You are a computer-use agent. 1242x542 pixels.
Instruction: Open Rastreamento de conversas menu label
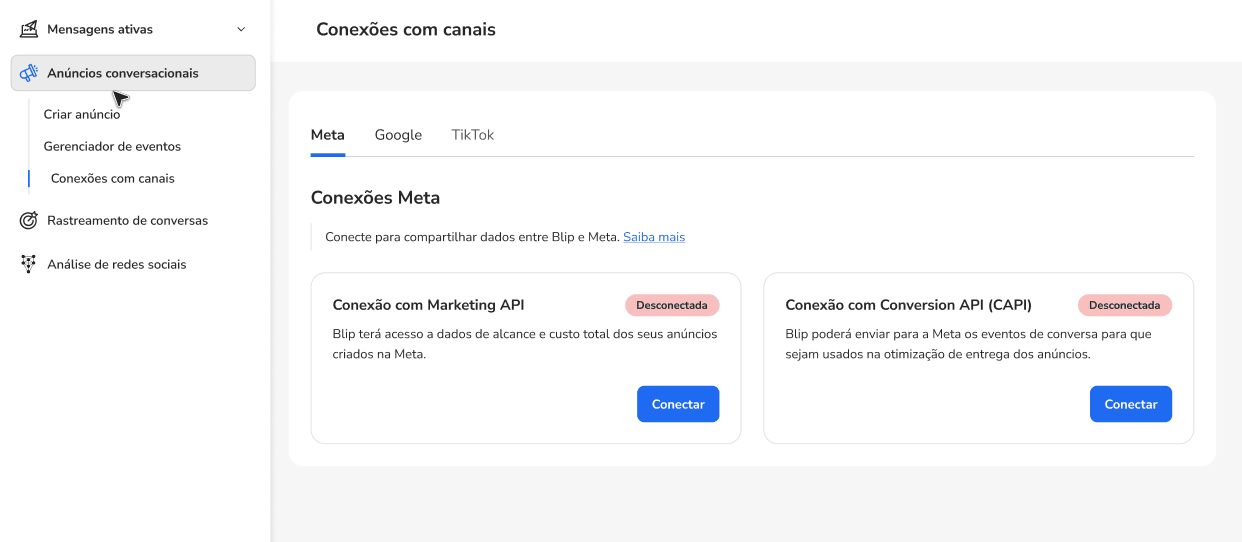pos(127,220)
